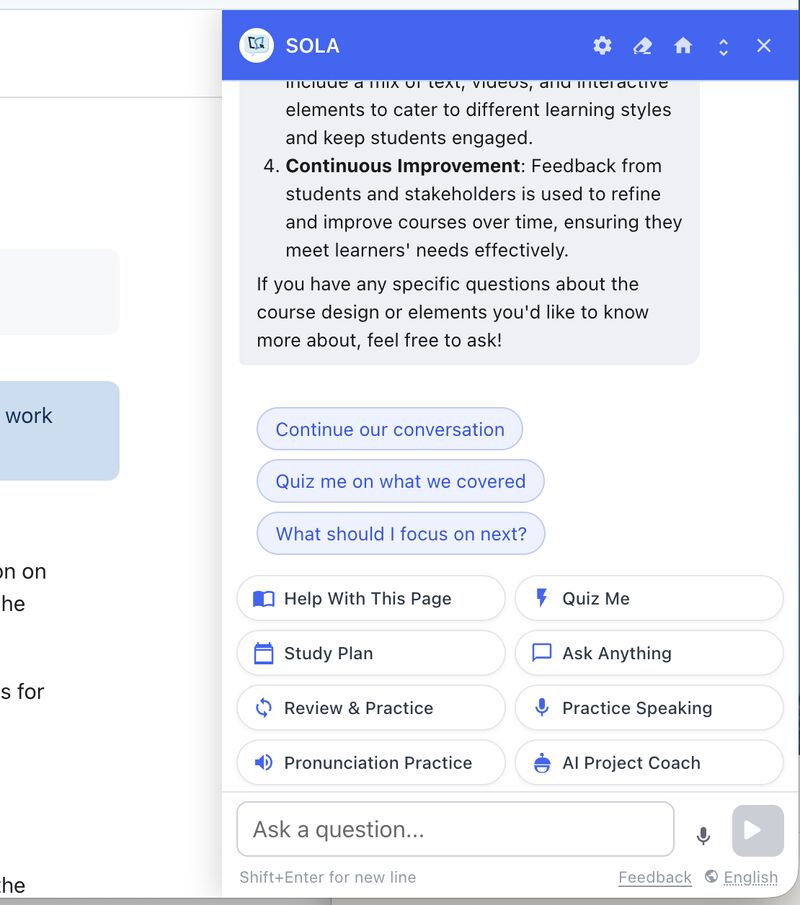Clear the chat with eraser icon

642,45
